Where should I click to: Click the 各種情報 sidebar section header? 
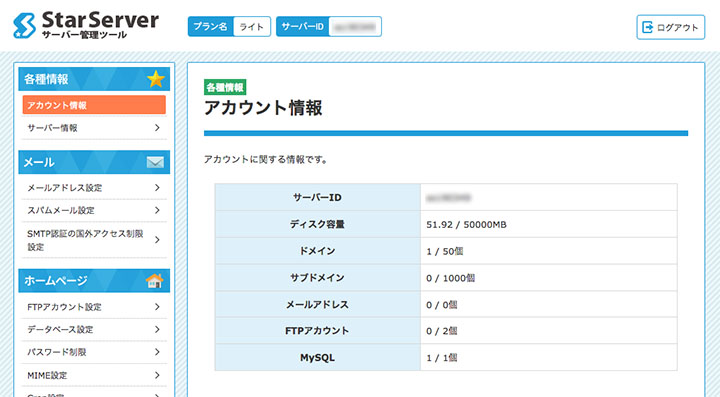click(x=94, y=79)
